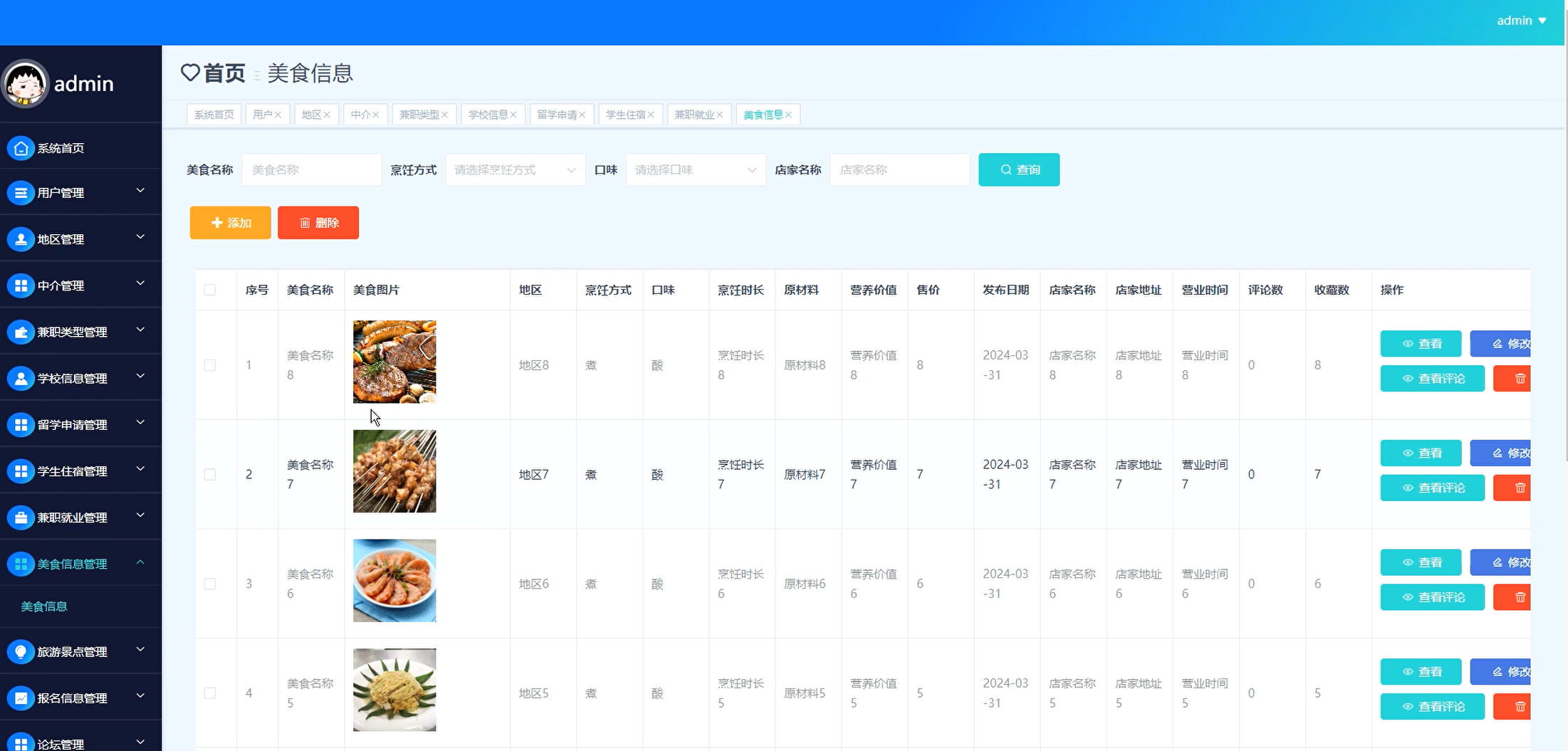Viewport: 1568px width, 751px height.
Task: Close the 地区 tab with its X
Action: 327,115
